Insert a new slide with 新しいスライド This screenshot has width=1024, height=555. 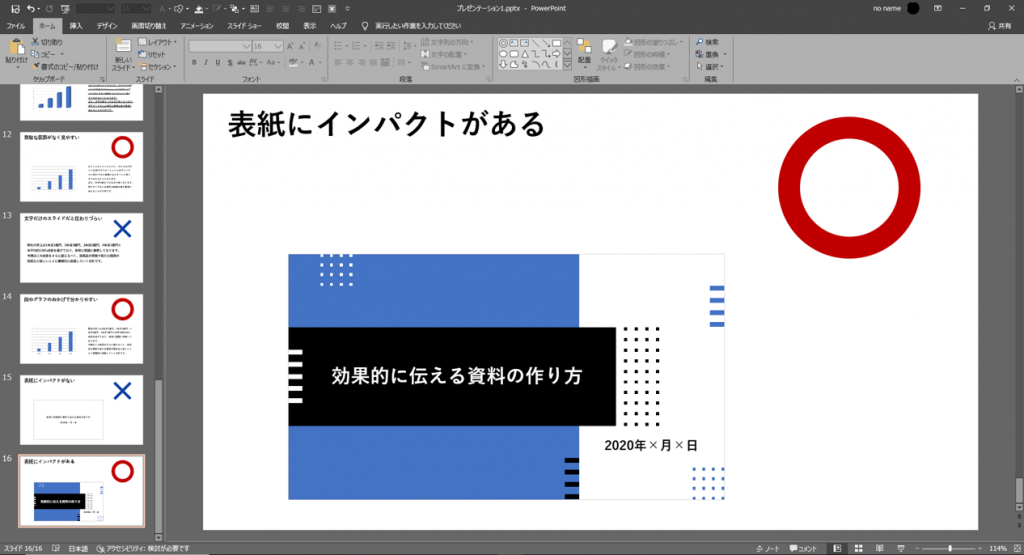[123, 54]
